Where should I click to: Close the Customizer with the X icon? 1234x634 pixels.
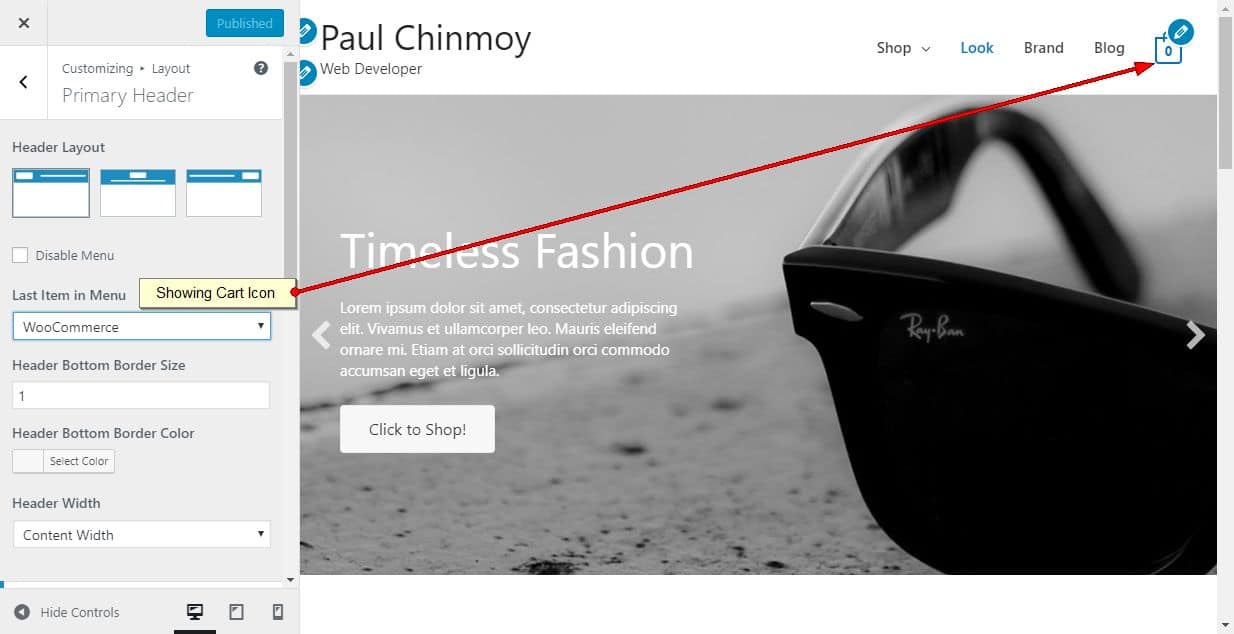click(x=24, y=23)
